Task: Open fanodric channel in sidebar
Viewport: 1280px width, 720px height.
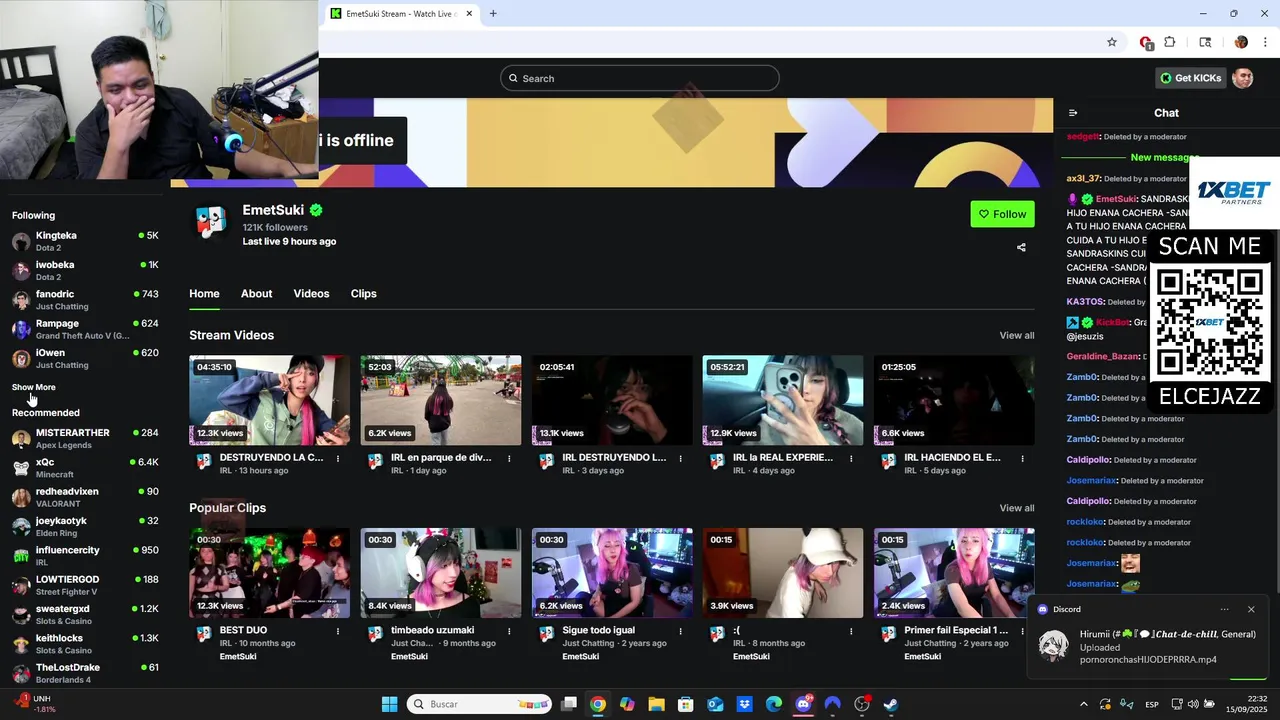Action: [x=85, y=300]
